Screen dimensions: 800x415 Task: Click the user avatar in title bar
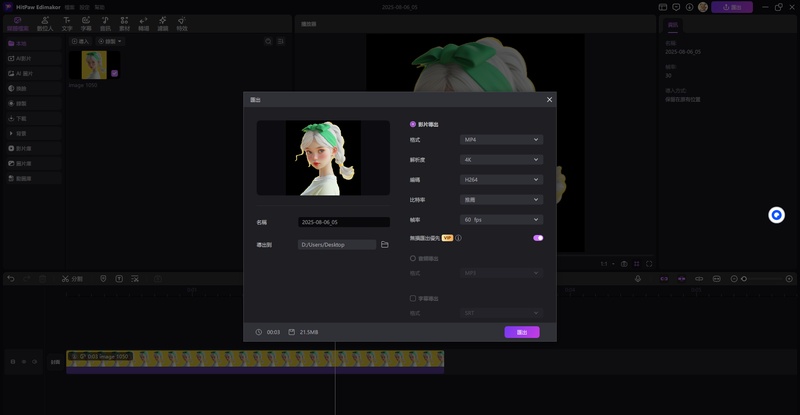703,7
